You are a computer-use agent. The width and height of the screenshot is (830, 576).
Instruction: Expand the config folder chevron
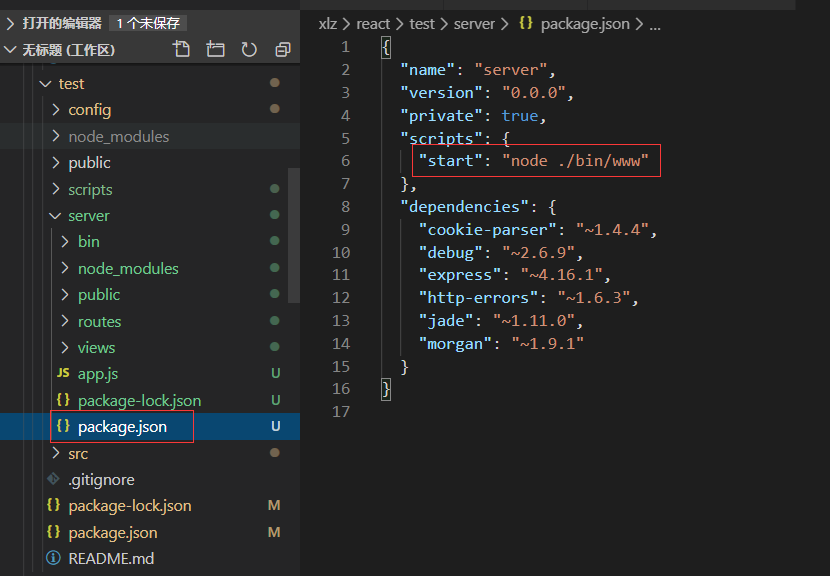point(56,110)
